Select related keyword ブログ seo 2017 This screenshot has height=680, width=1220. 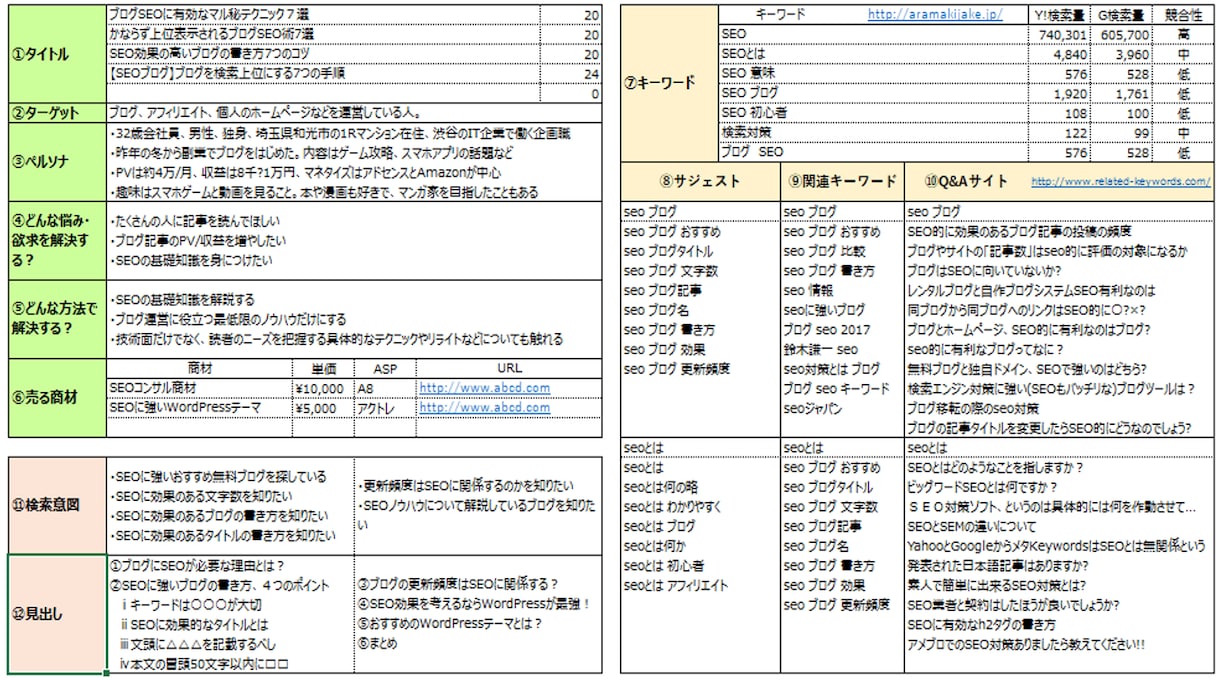pos(827,330)
